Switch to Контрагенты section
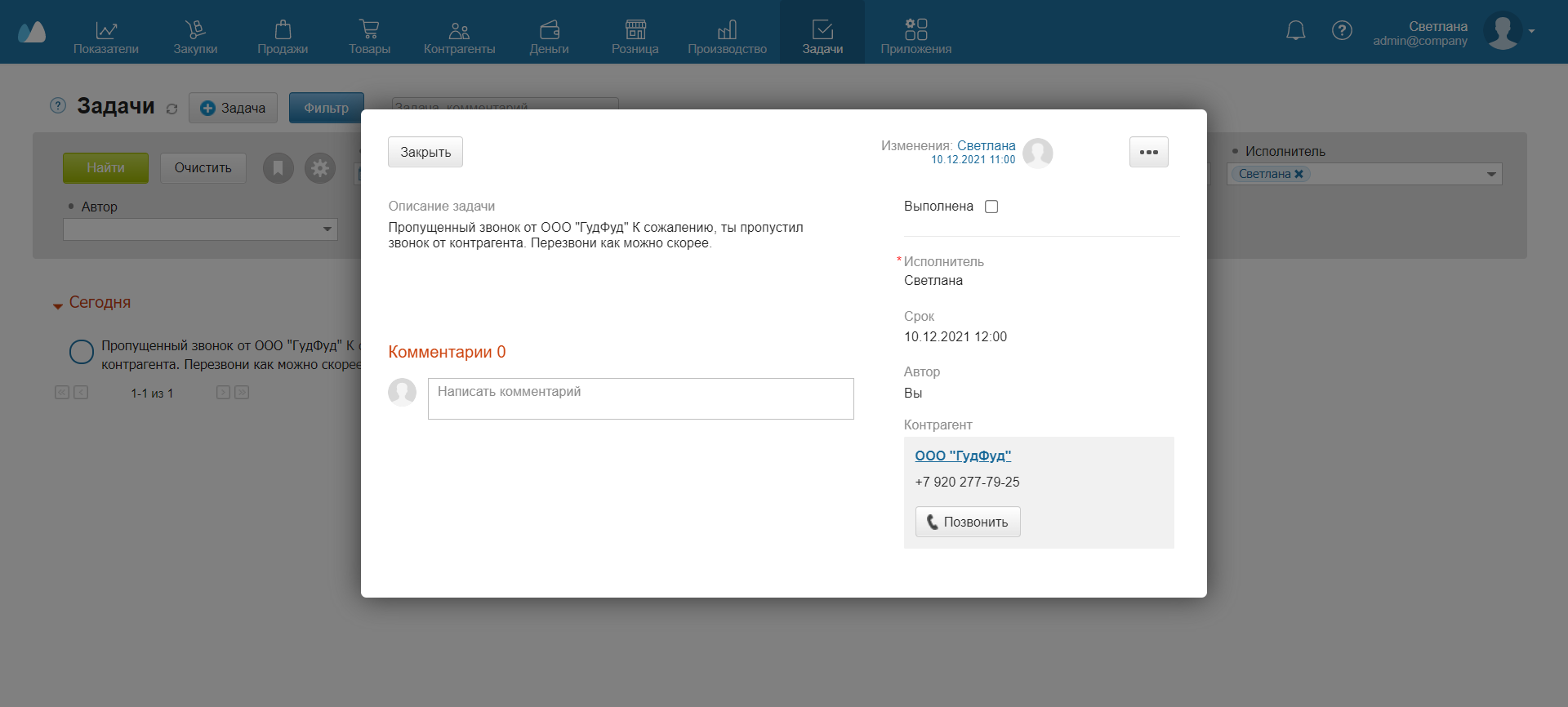Image resolution: width=1568 pixels, height=707 pixels. tap(459, 38)
